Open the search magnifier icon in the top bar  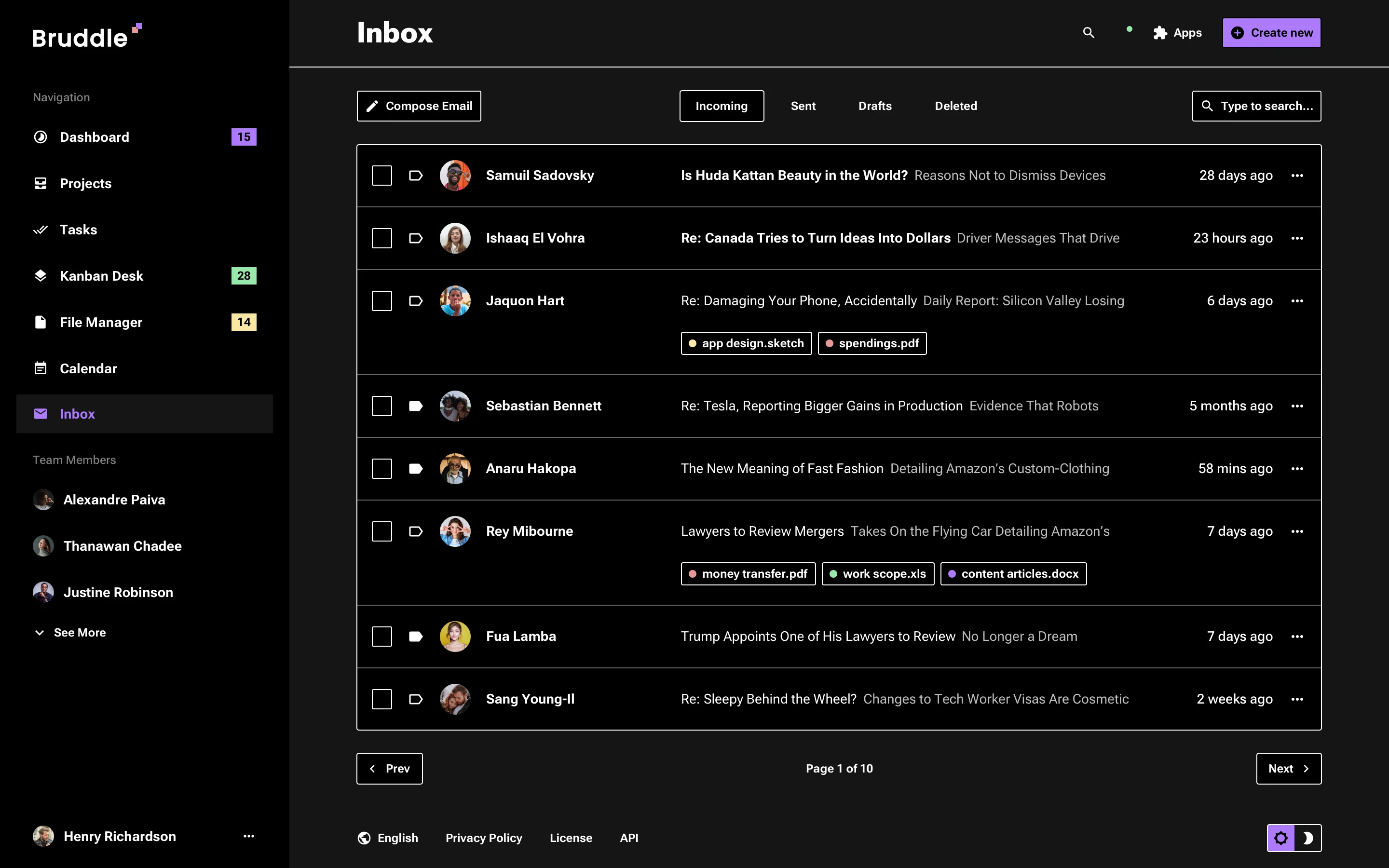1088,33
